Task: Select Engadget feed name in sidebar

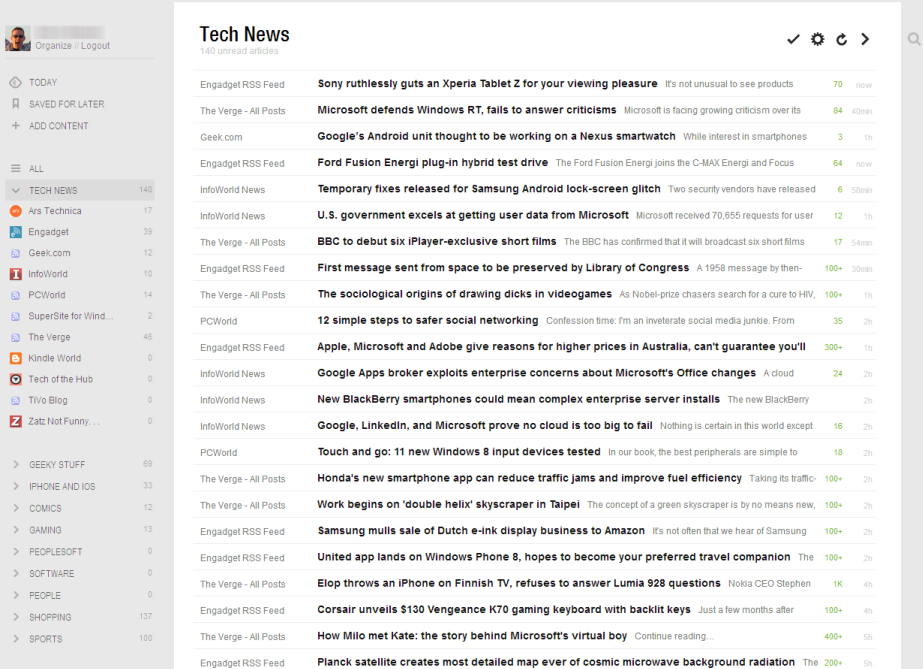Action: click(48, 232)
